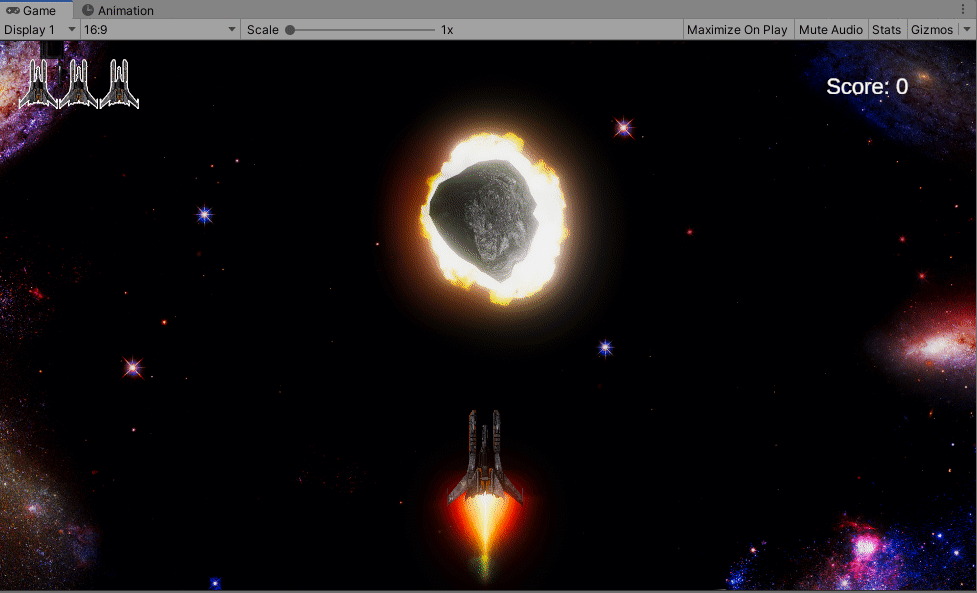This screenshot has height=593, width=977.
Task: Click the middle life ship icon
Action: pyautogui.click(x=79, y=83)
